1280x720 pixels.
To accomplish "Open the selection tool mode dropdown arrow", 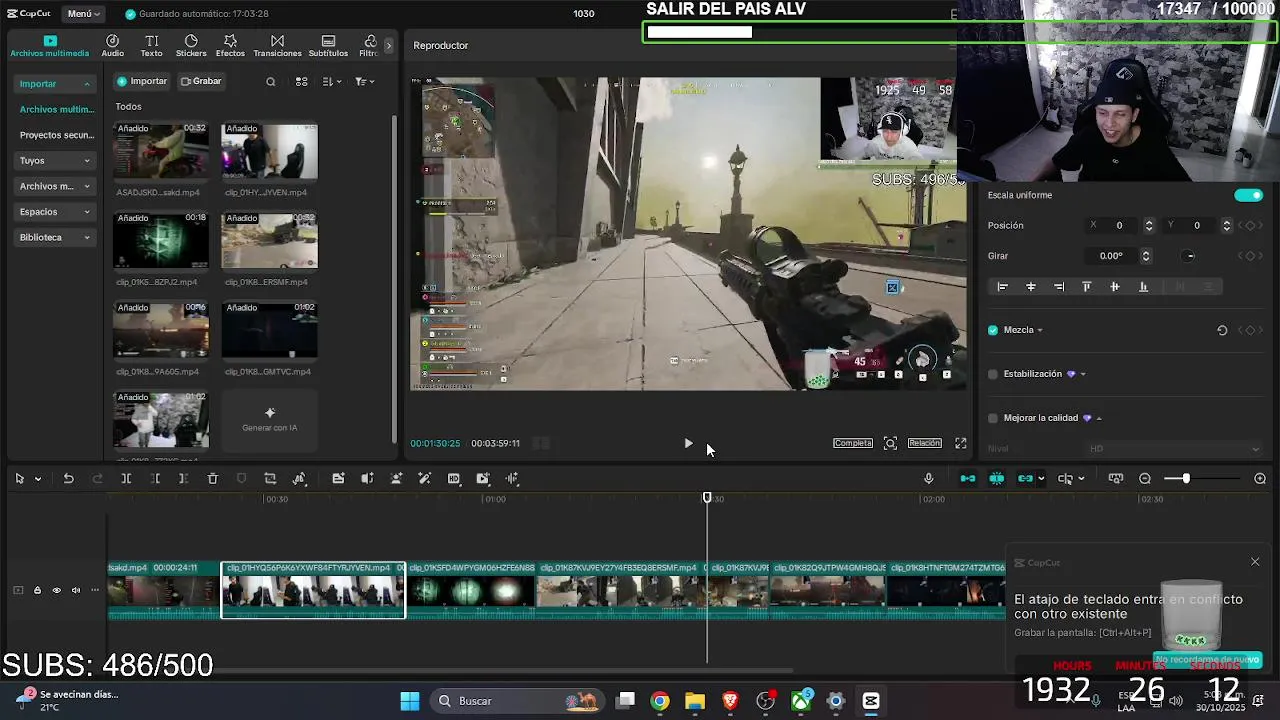I will (38, 479).
